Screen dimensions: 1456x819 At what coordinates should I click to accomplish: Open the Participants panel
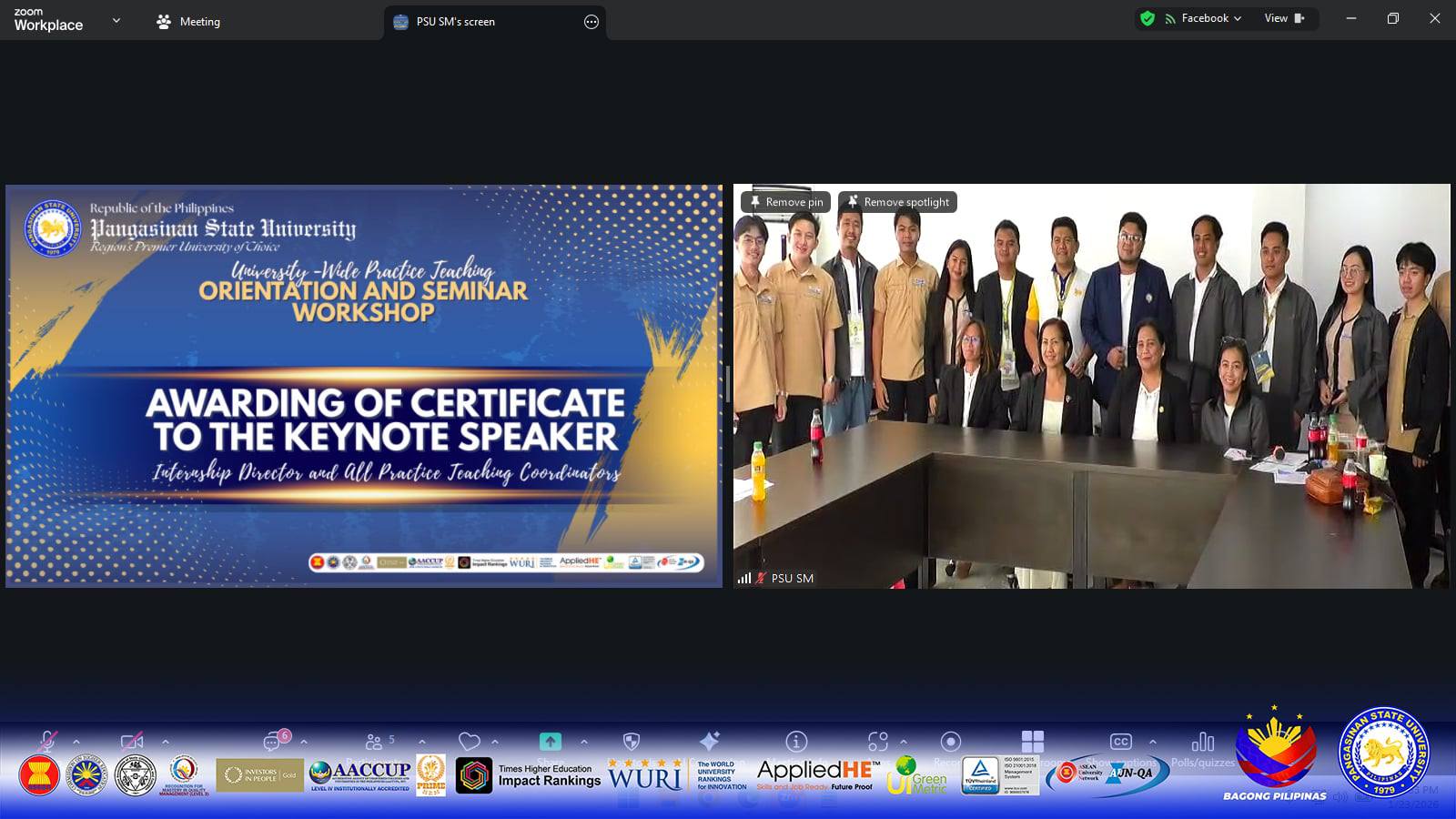375,742
